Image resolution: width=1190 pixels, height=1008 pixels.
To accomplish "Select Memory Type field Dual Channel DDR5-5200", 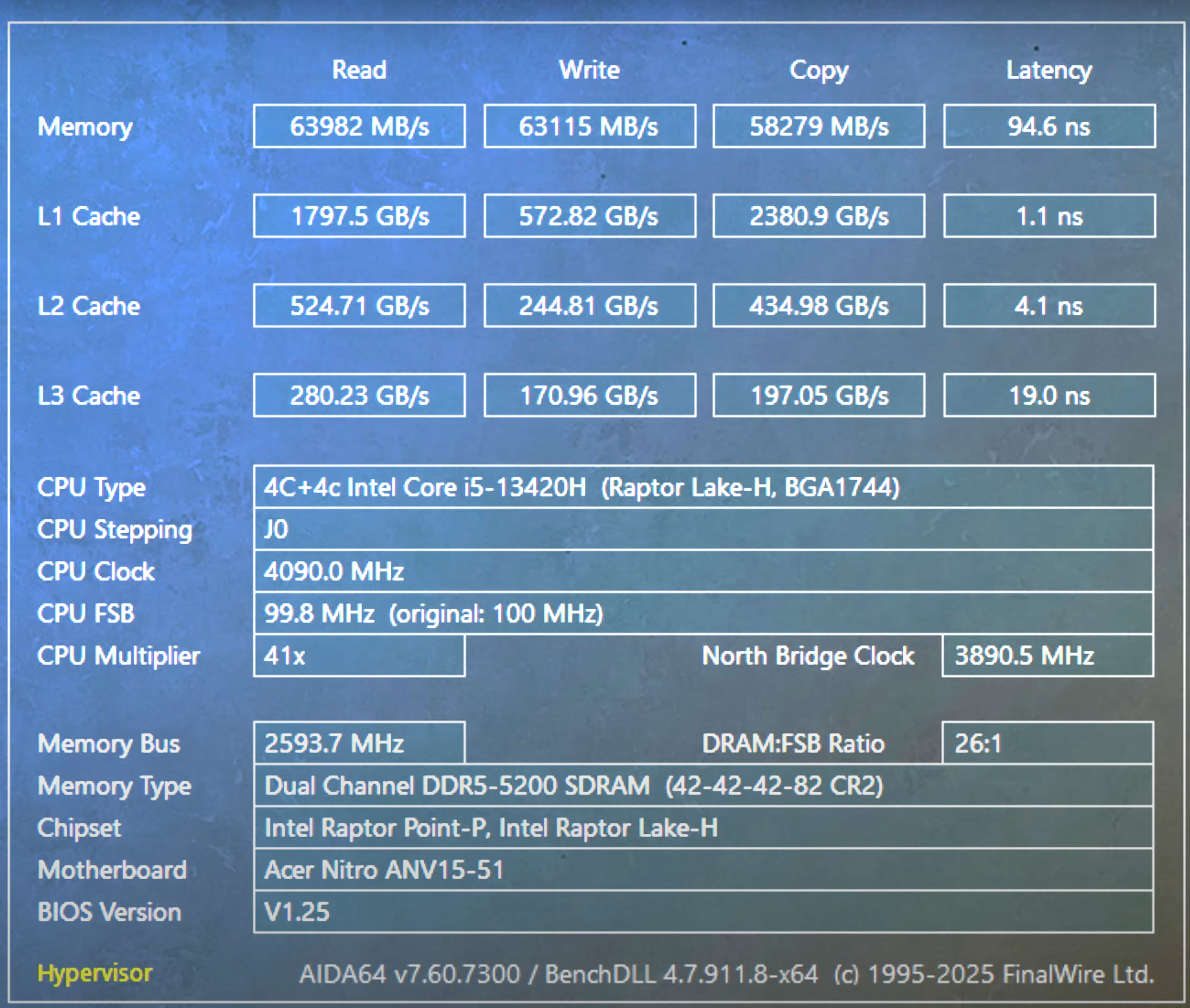I will [704, 785].
